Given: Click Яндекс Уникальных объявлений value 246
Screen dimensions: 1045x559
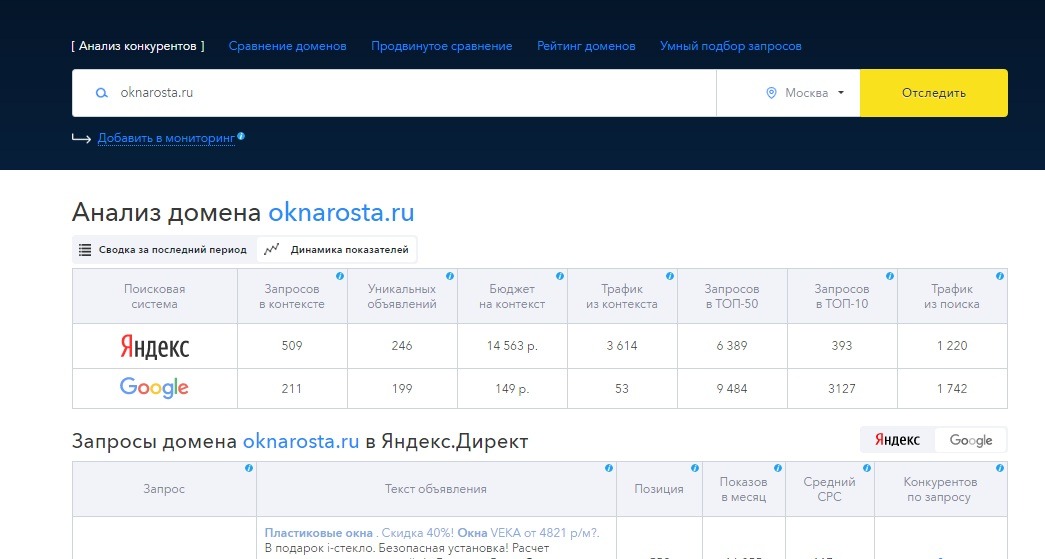Looking at the screenshot, I should 402,345.
